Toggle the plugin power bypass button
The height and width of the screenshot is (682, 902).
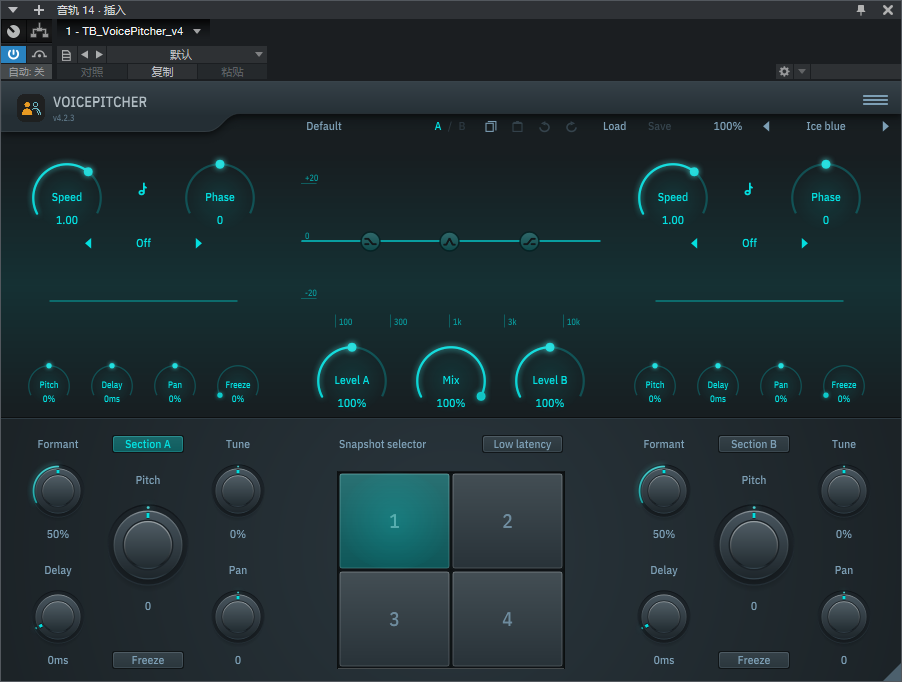(x=13, y=55)
